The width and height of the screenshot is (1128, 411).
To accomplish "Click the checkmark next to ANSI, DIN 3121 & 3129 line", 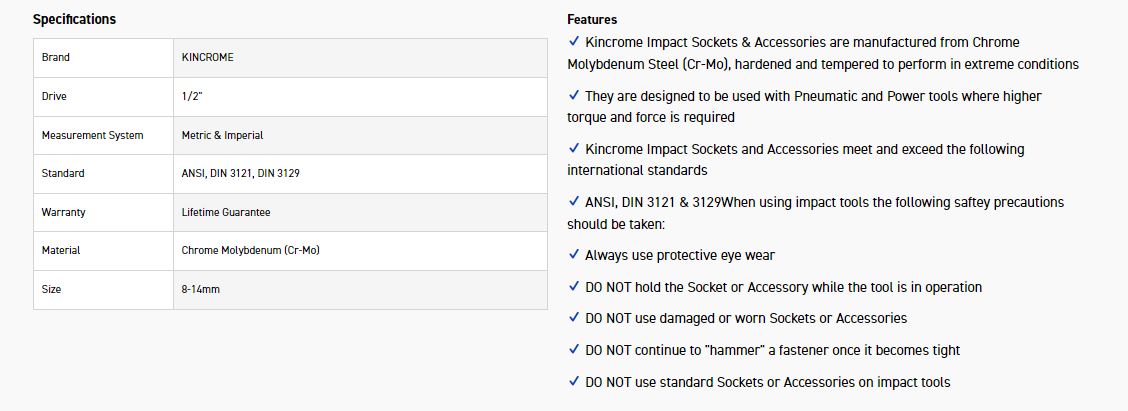I will click(x=573, y=202).
